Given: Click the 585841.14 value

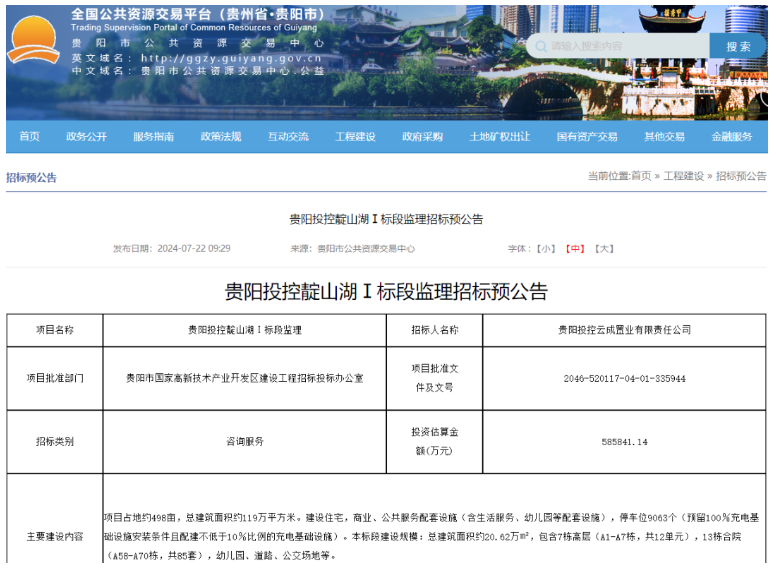Looking at the screenshot, I should [x=625, y=442].
